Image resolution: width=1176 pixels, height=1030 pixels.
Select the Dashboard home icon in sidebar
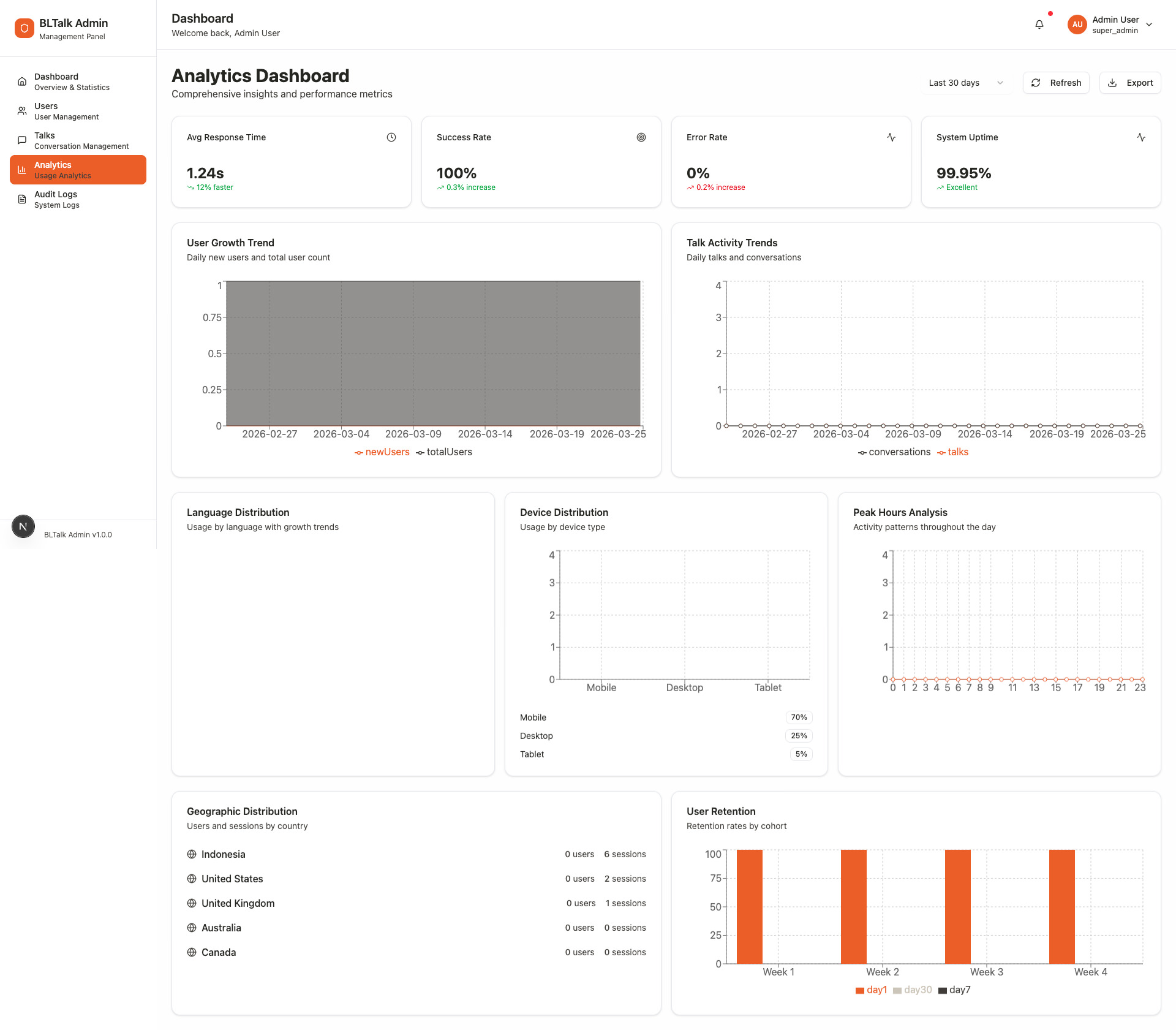click(21, 81)
